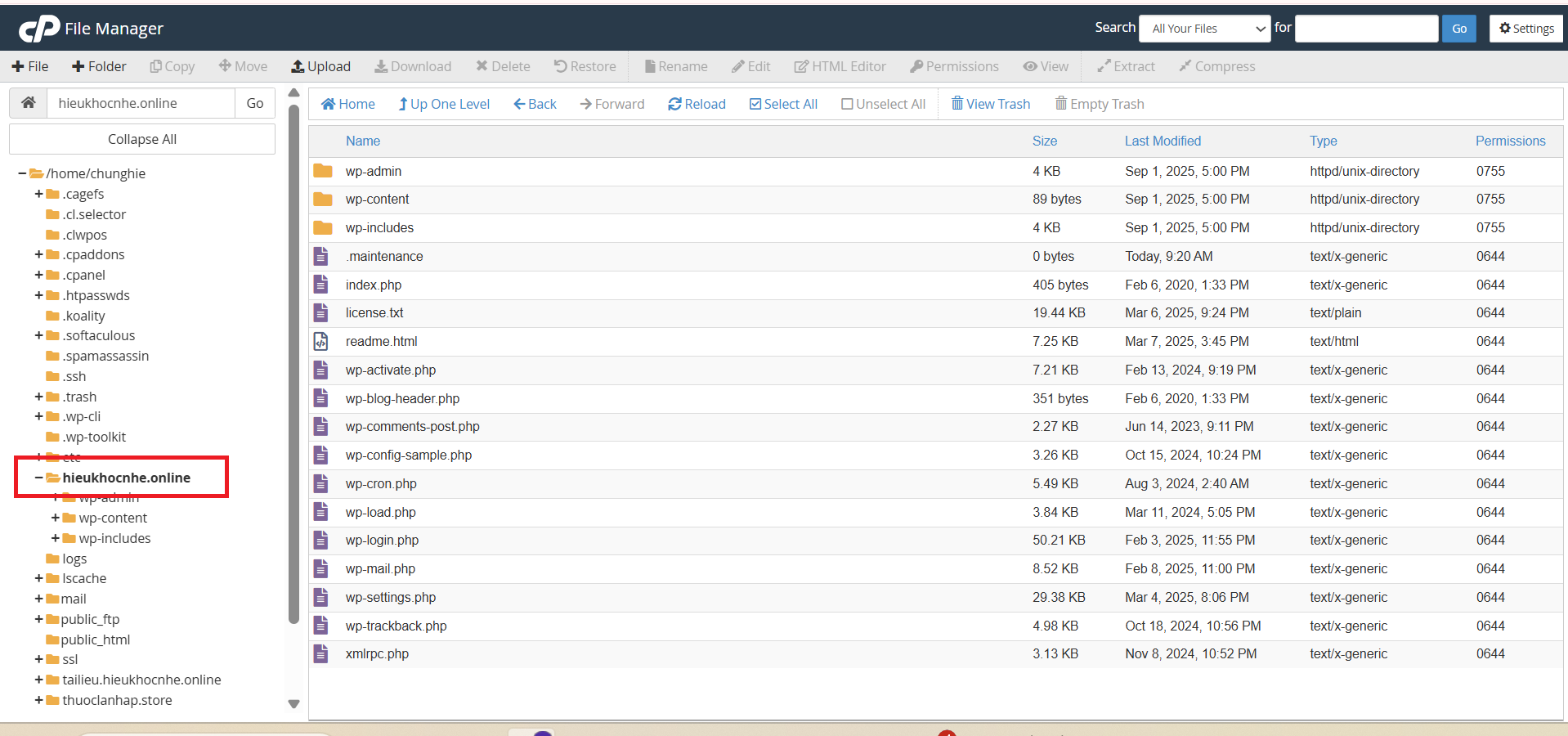Screen dimensions: 1568x736
Task: Check Select All files
Action: point(783,104)
